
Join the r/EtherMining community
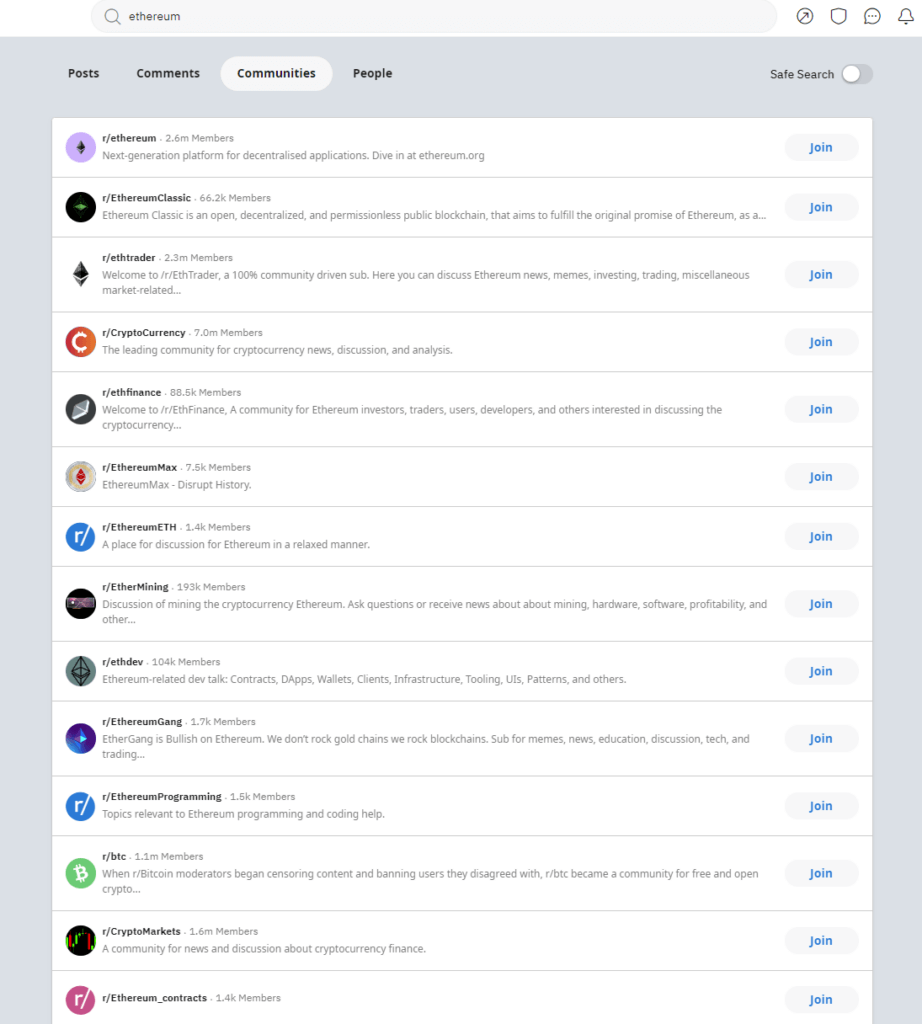[x=821, y=604]
